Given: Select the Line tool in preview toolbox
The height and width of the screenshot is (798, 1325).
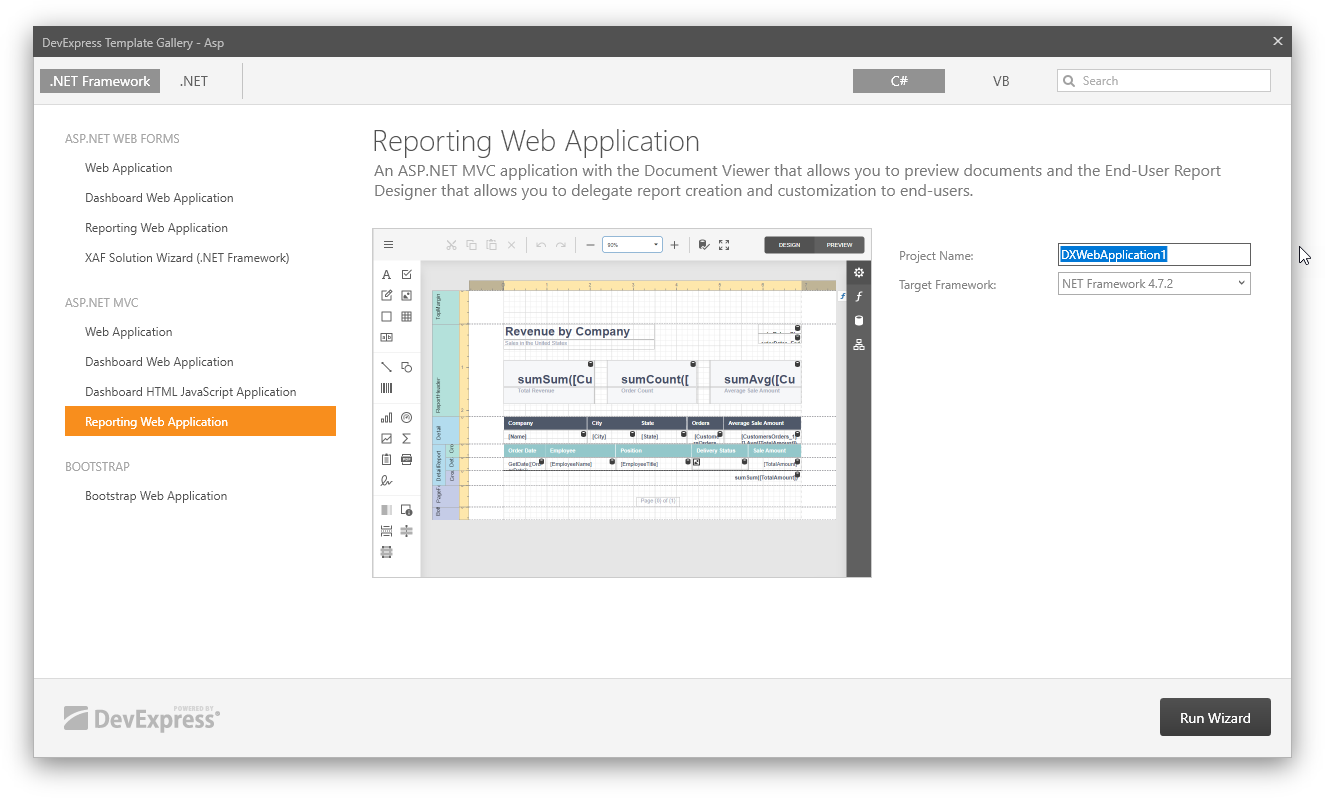Looking at the screenshot, I should click(x=386, y=367).
